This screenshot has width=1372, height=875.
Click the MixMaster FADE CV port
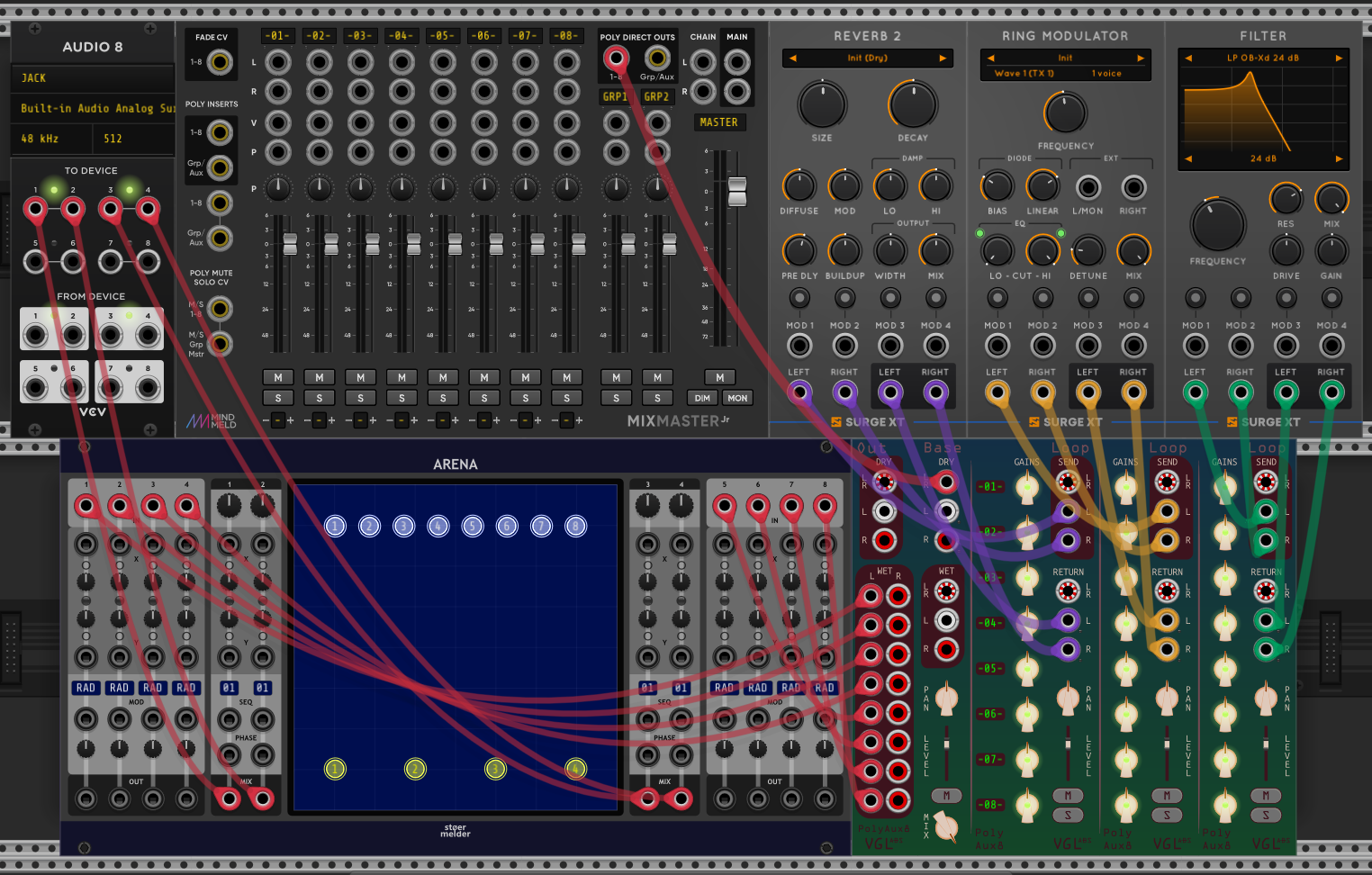[x=220, y=62]
